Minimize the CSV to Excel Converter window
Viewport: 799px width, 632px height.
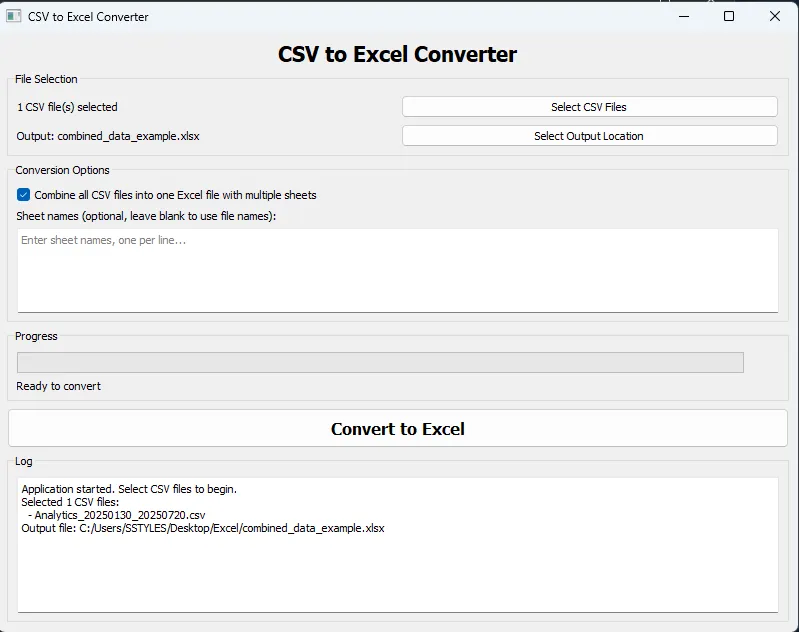click(684, 16)
